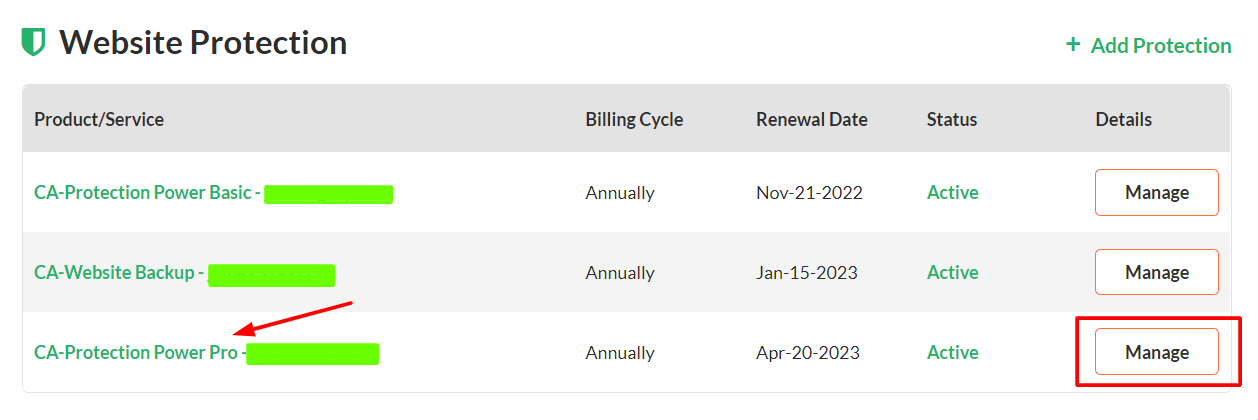1258x420 pixels.
Task: Select the CA-Protection Power Pro product link
Action: [x=136, y=352]
